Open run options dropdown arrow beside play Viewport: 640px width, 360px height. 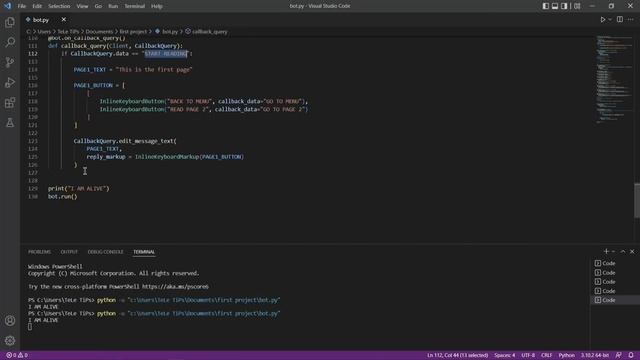pyautogui.click(x=610, y=20)
